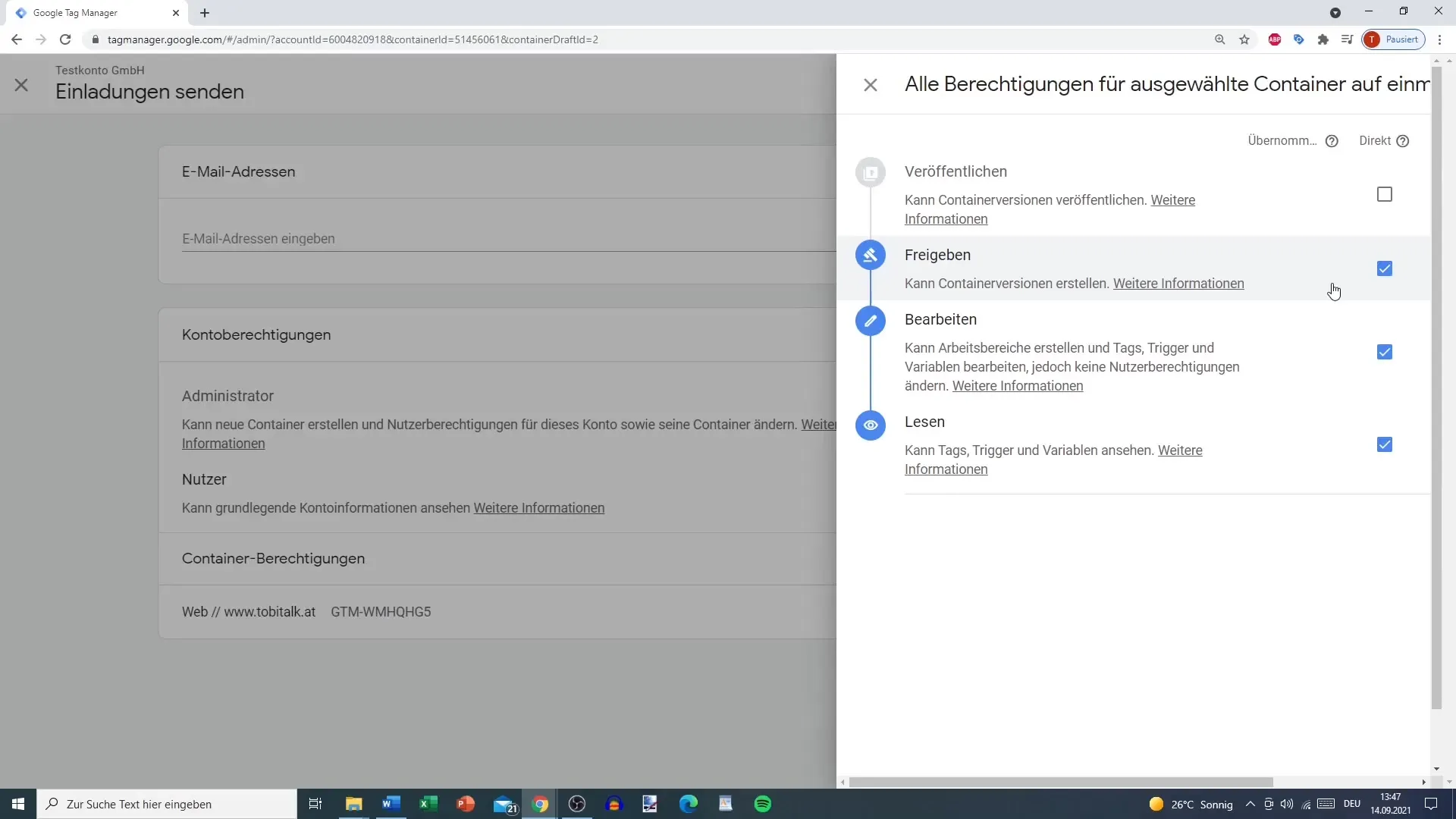Click the Freigeben gavel permission icon

871,255
